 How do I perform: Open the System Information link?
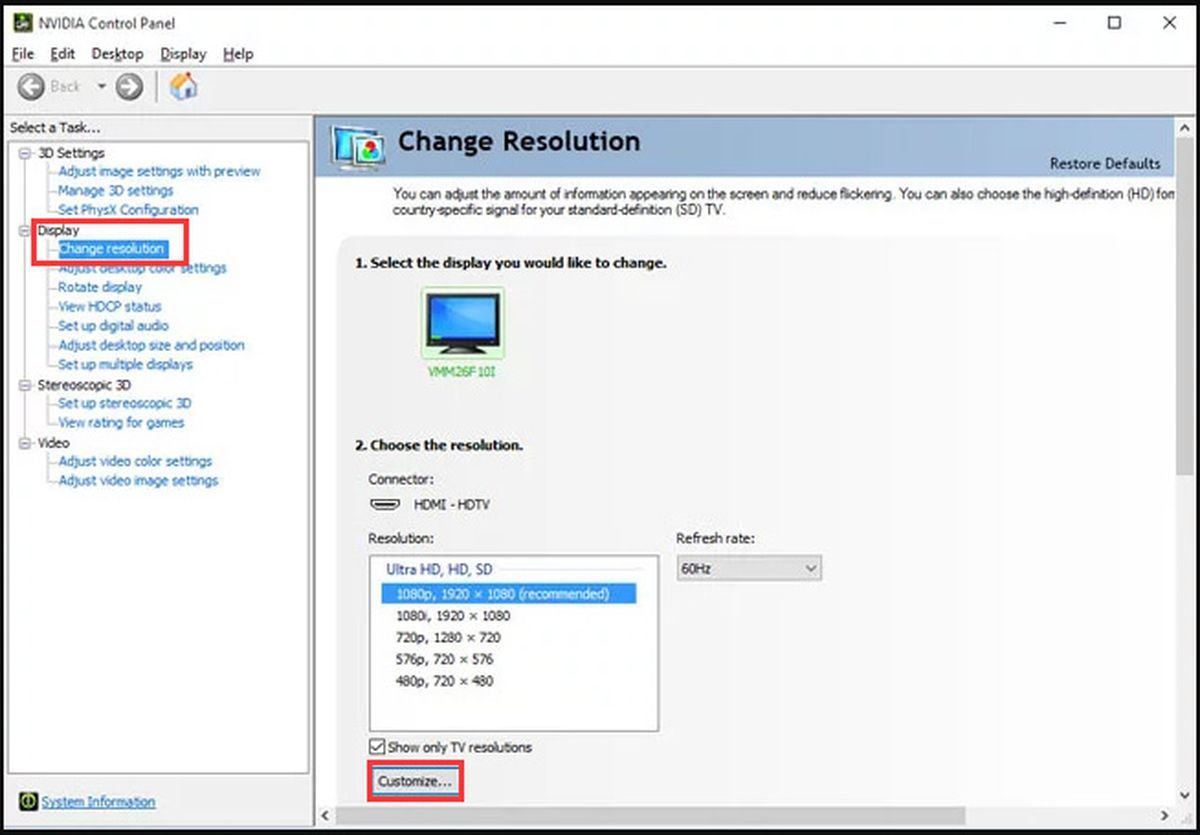tap(98, 802)
